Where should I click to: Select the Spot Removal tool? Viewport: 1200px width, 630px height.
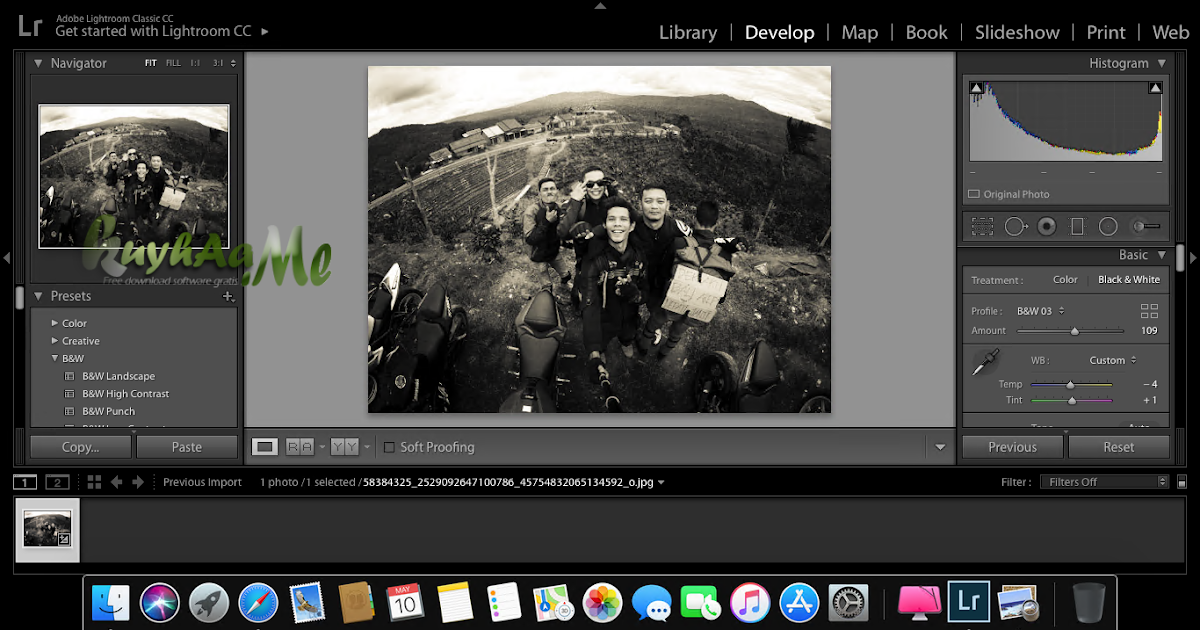pyautogui.click(x=1017, y=227)
